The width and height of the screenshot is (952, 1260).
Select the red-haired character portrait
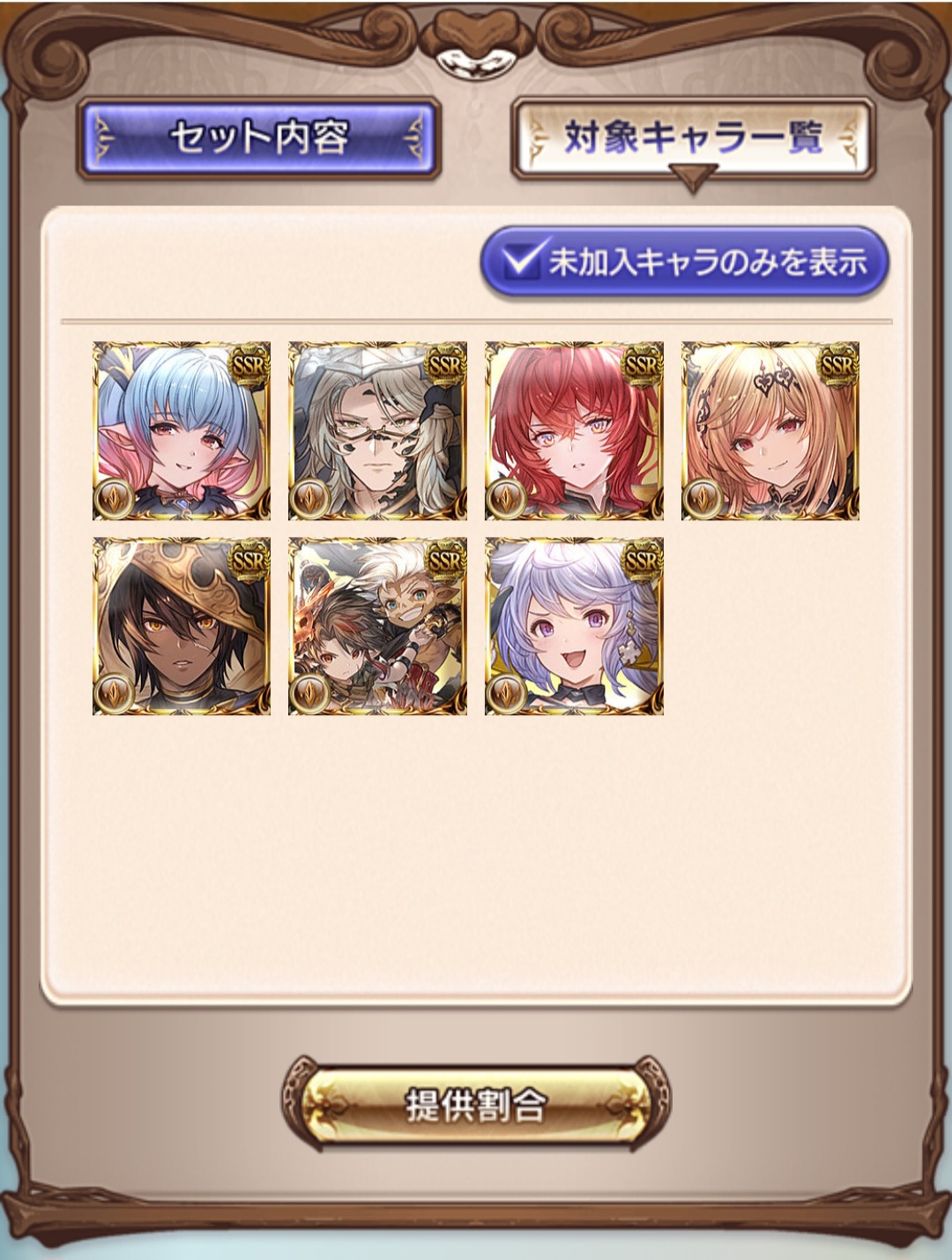click(x=575, y=430)
